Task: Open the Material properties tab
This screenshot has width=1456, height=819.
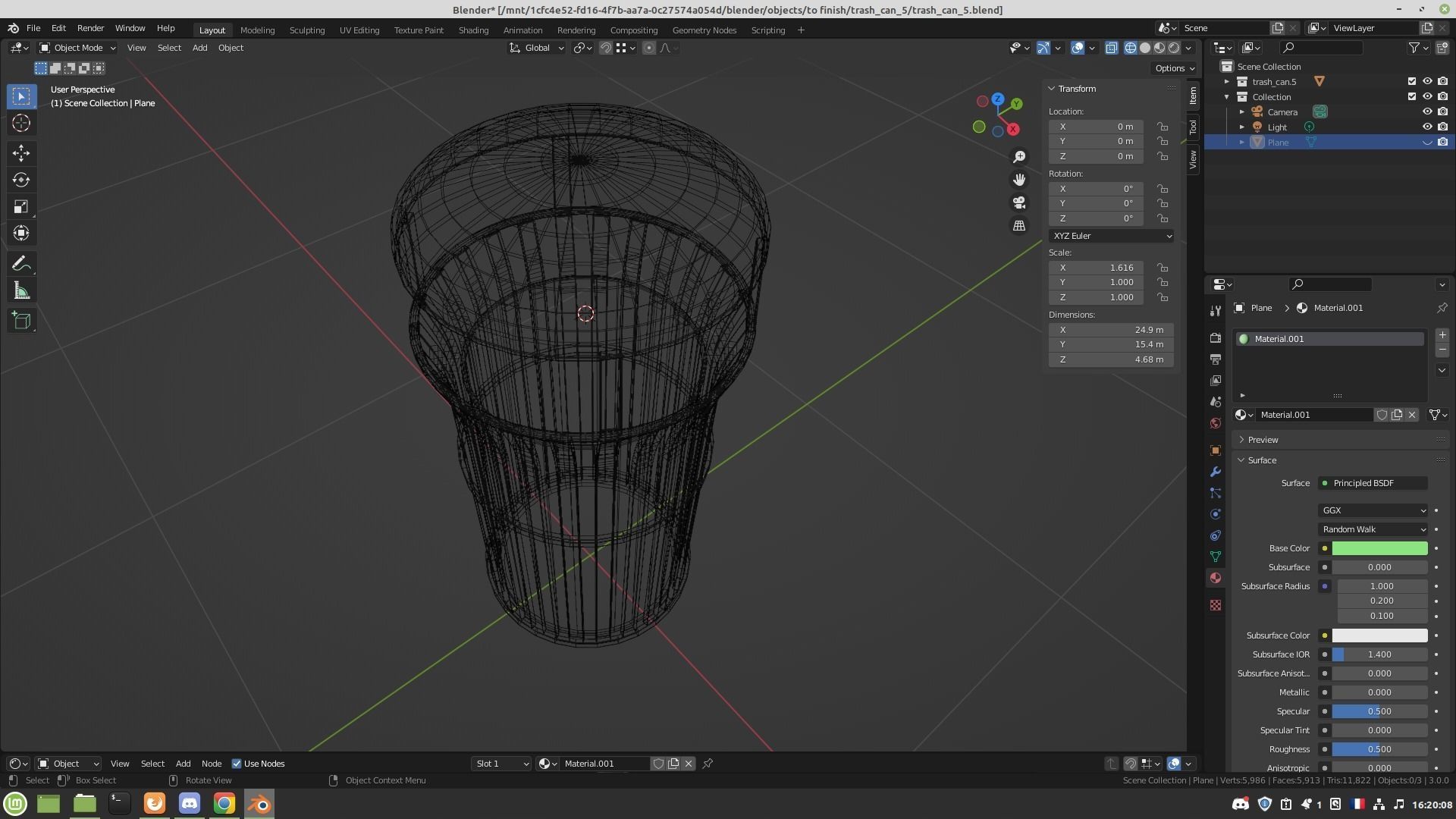Action: pos(1216,578)
